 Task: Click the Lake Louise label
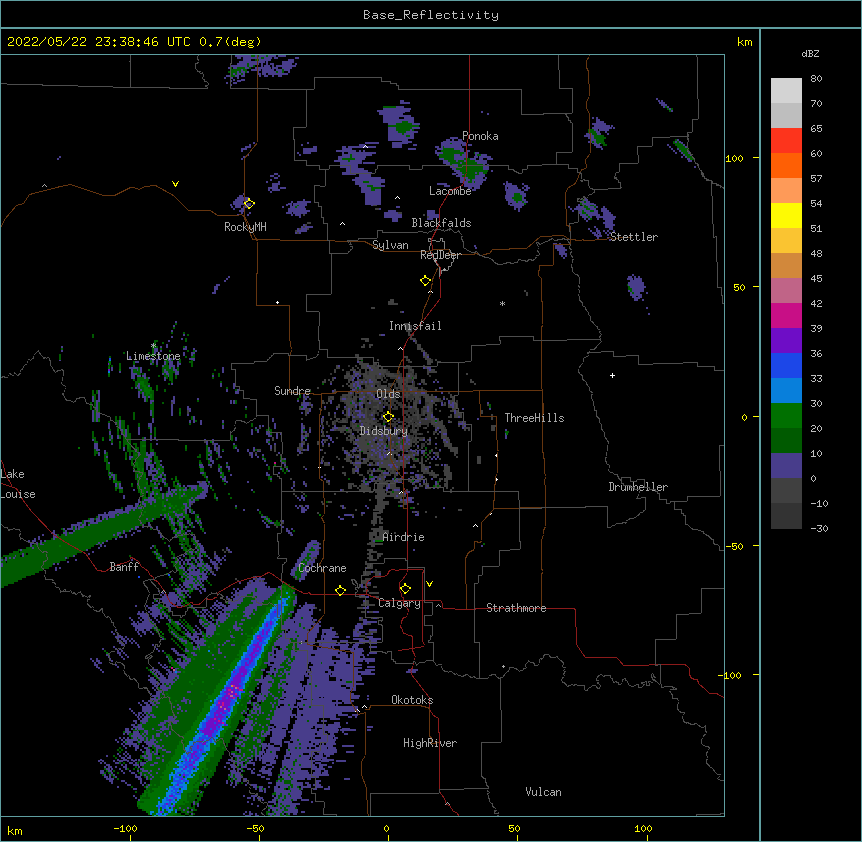coord(18,484)
